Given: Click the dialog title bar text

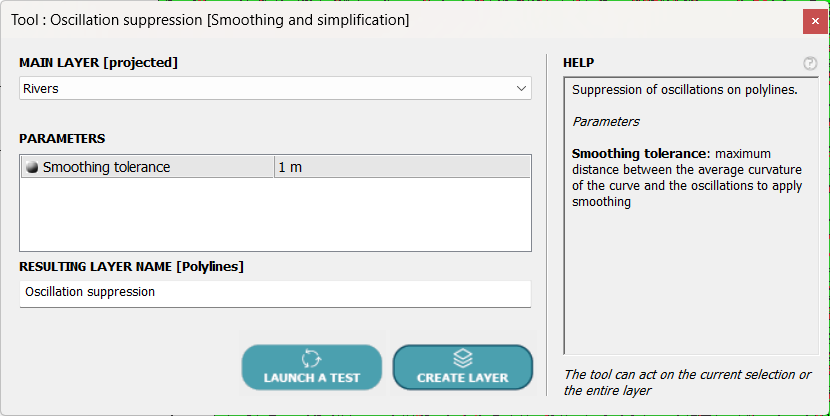Looking at the screenshot, I should [x=210, y=20].
